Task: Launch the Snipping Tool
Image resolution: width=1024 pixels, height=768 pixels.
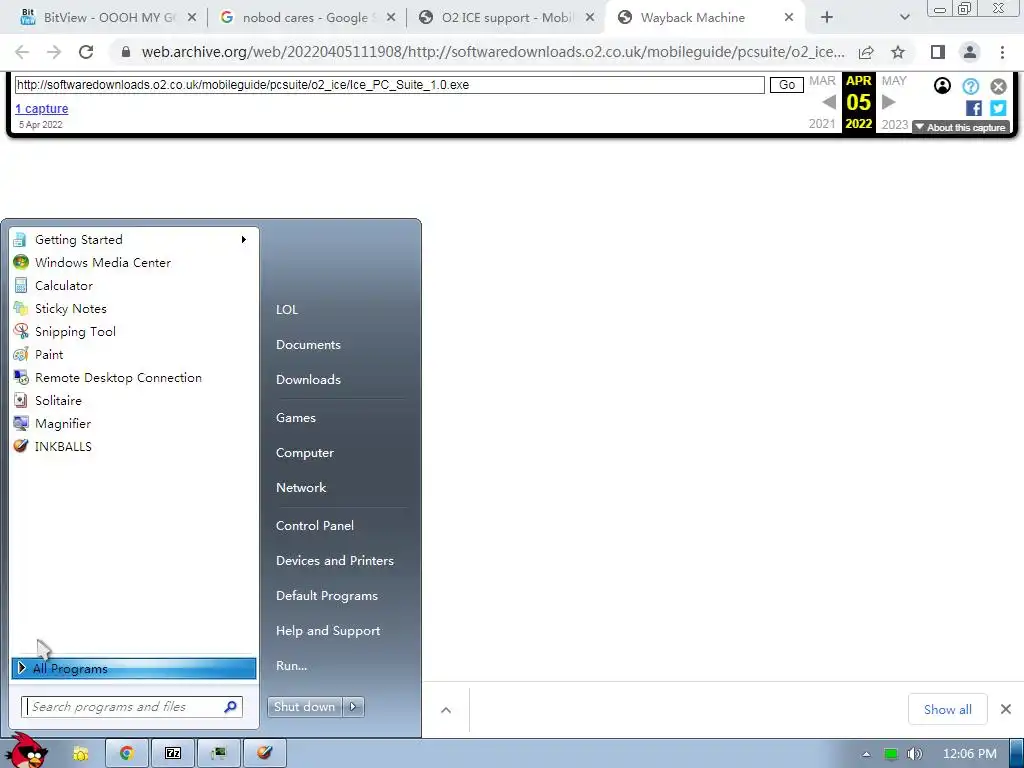Action: tap(133, 332)
